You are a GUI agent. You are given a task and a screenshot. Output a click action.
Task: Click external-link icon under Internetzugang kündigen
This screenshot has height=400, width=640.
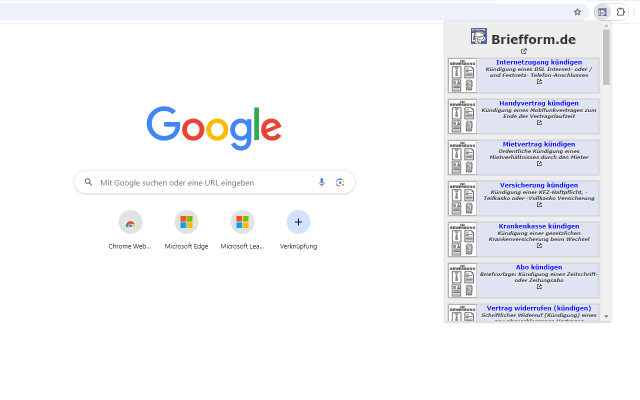pos(539,82)
